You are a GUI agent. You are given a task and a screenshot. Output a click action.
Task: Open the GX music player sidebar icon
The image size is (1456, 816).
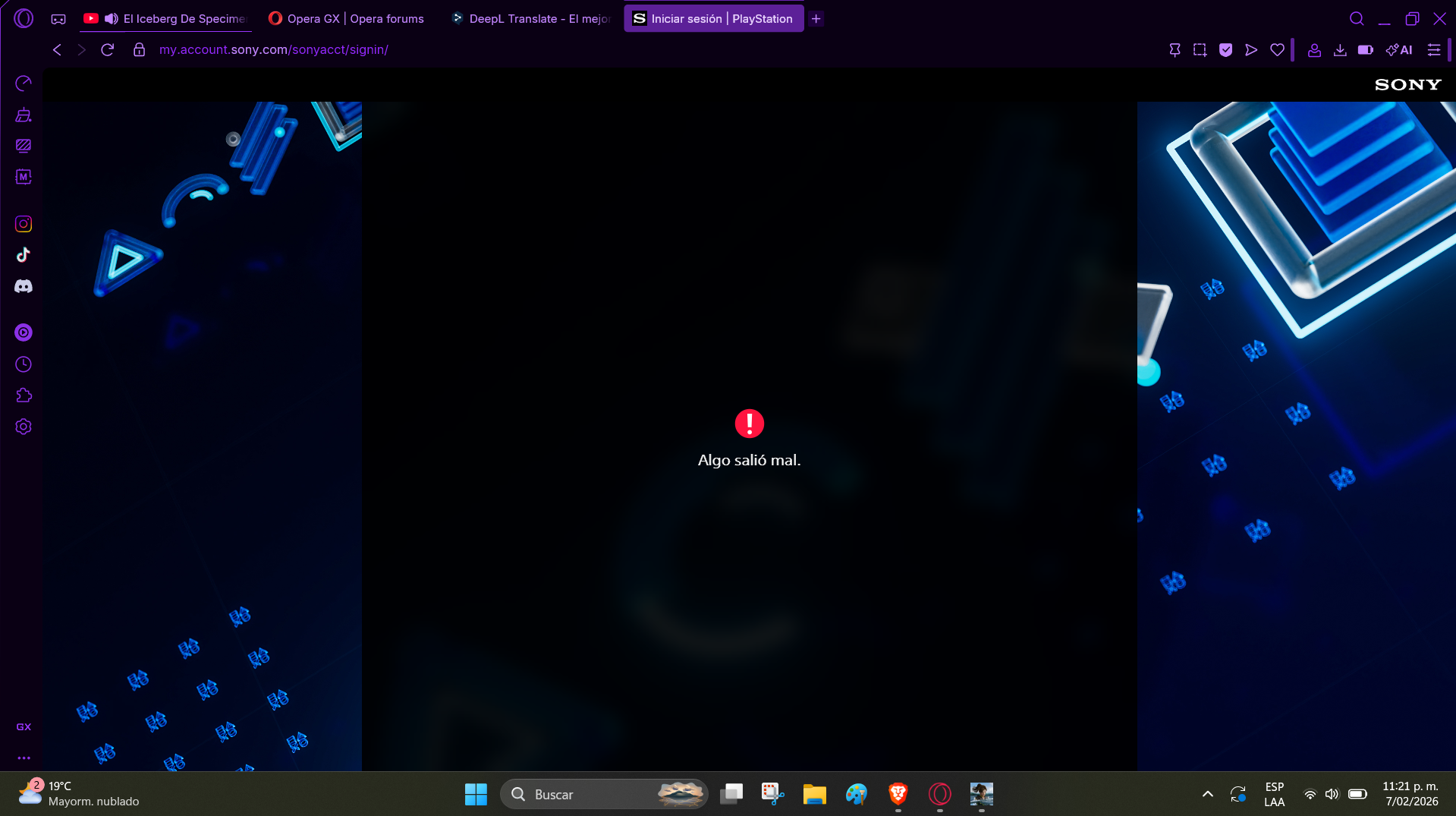pyautogui.click(x=24, y=332)
